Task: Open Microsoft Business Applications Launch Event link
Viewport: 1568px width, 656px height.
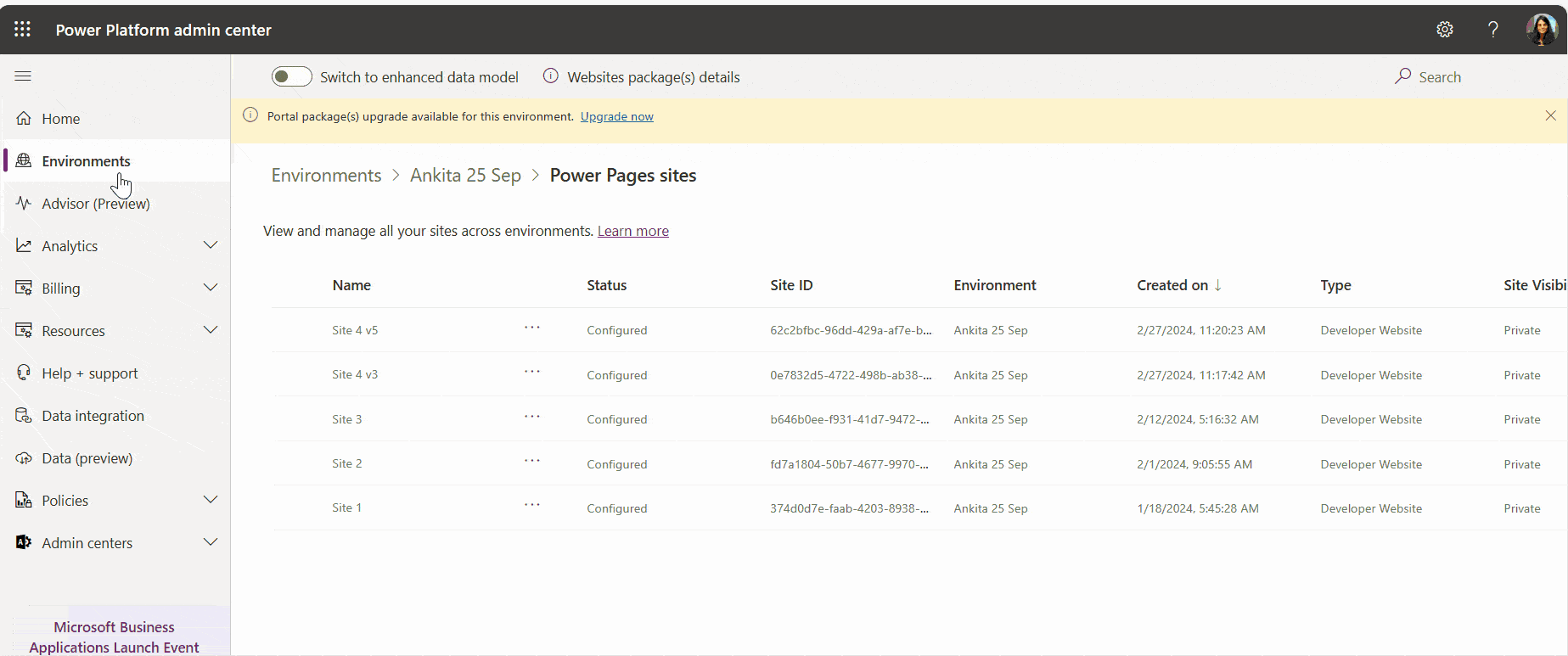Action: click(114, 637)
